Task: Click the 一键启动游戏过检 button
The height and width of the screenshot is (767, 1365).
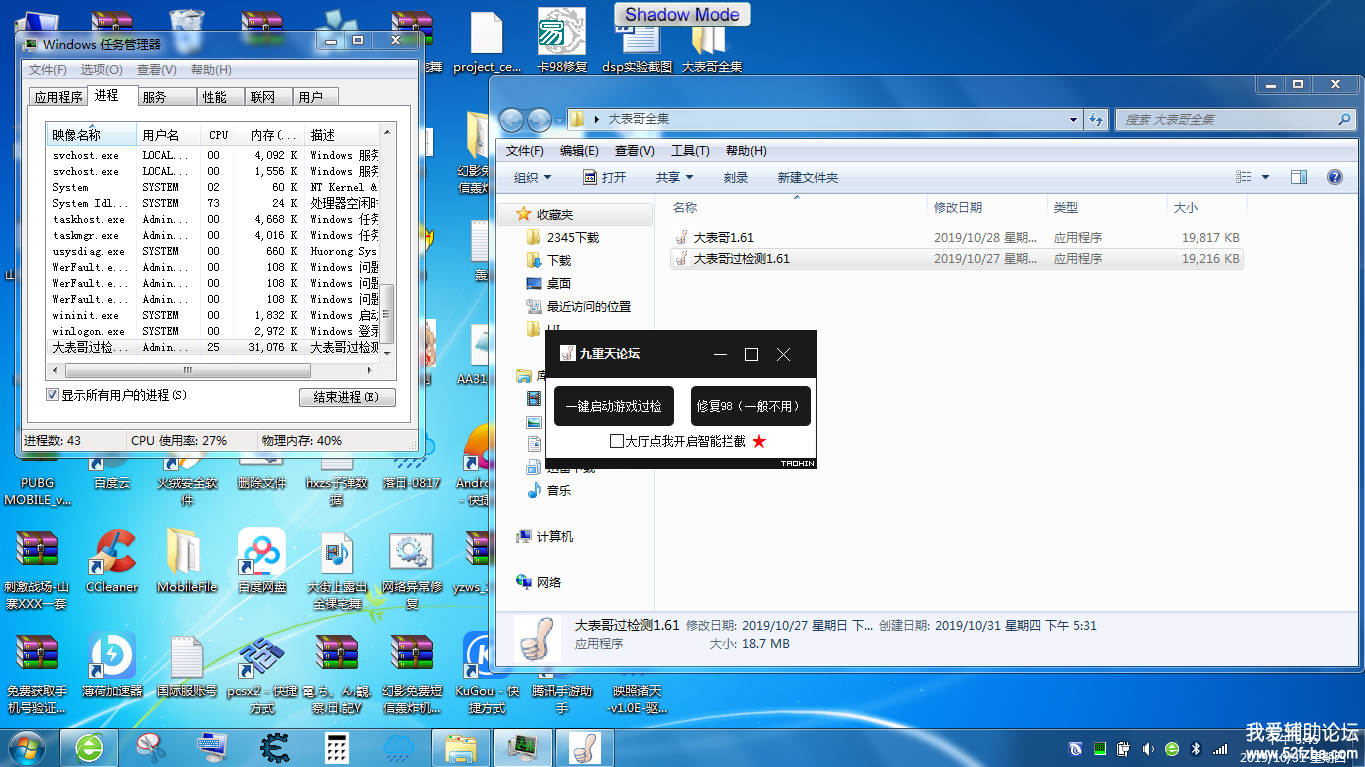Action: point(613,407)
